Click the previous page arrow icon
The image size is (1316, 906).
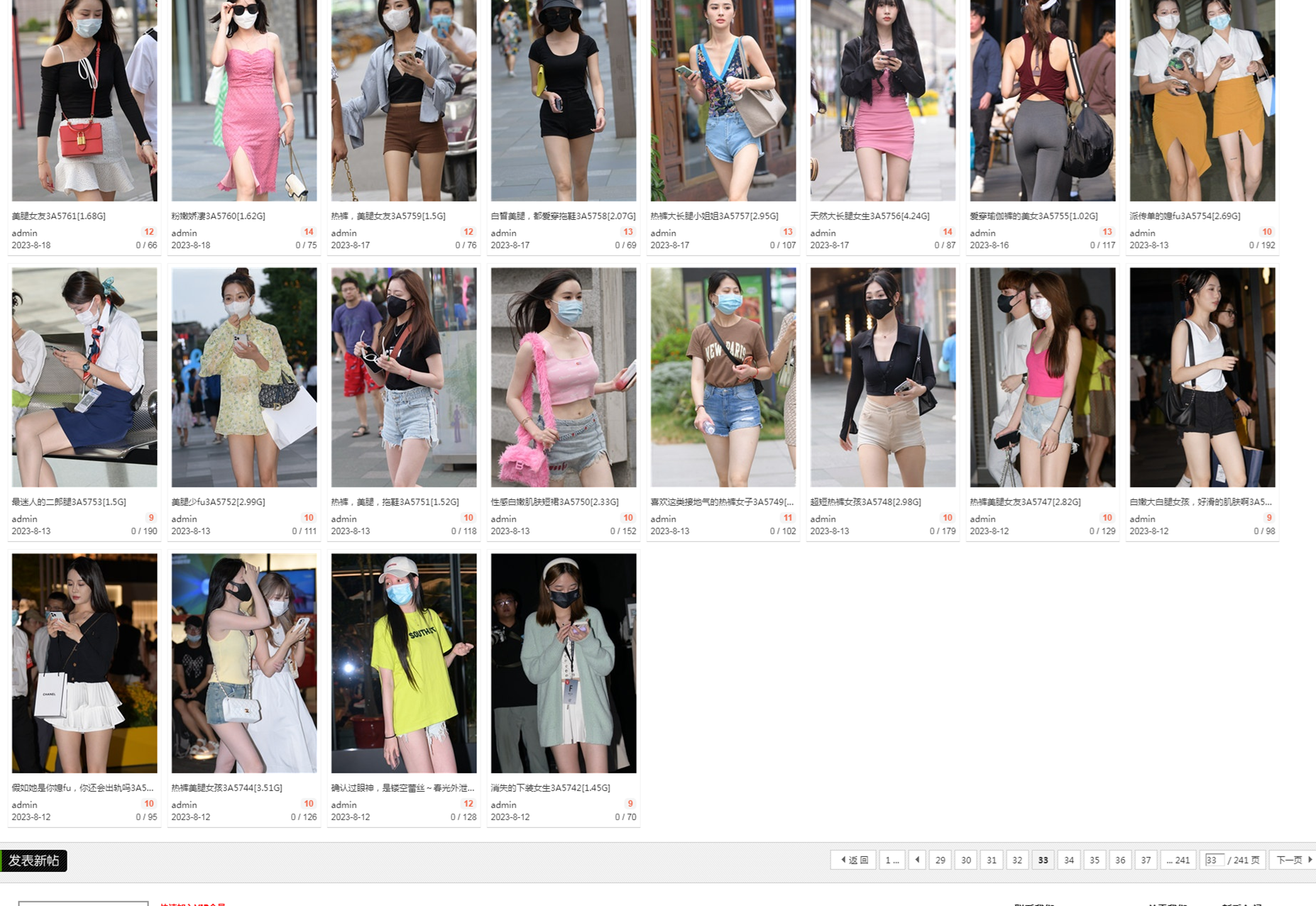click(x=917, y=860)
